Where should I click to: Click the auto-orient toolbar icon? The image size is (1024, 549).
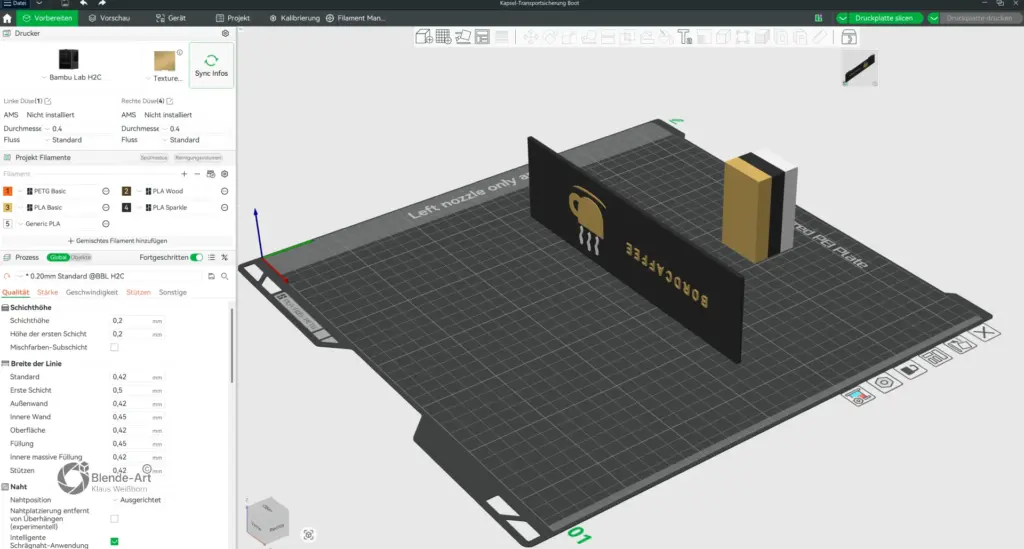tap(462, 37)
